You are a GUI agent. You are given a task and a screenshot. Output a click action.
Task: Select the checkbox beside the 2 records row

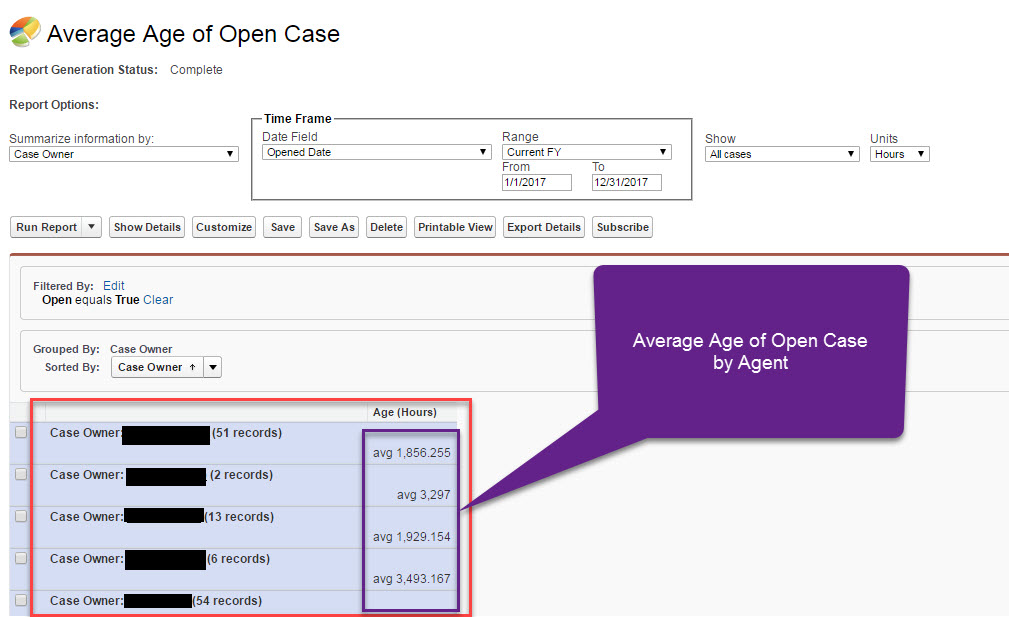22,474
